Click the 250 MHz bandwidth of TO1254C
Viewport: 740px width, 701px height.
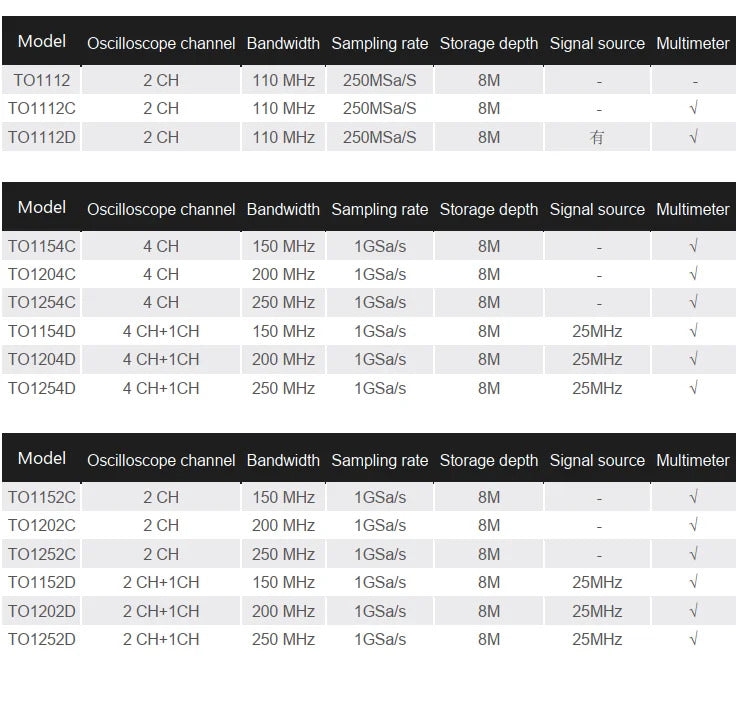pyautogui.click(x=283, y=302)
